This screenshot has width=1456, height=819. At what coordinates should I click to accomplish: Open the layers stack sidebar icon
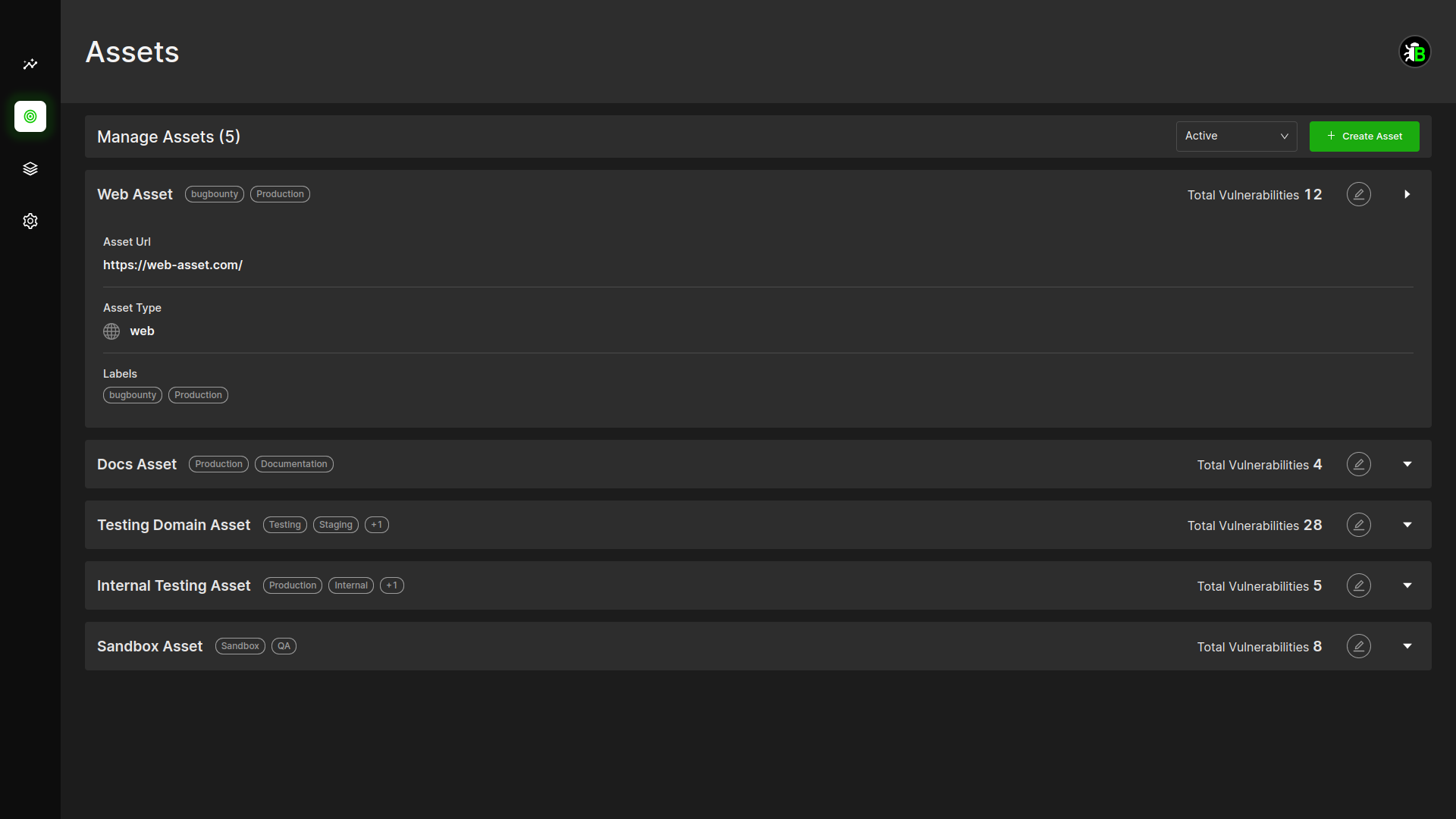(30, 169)
